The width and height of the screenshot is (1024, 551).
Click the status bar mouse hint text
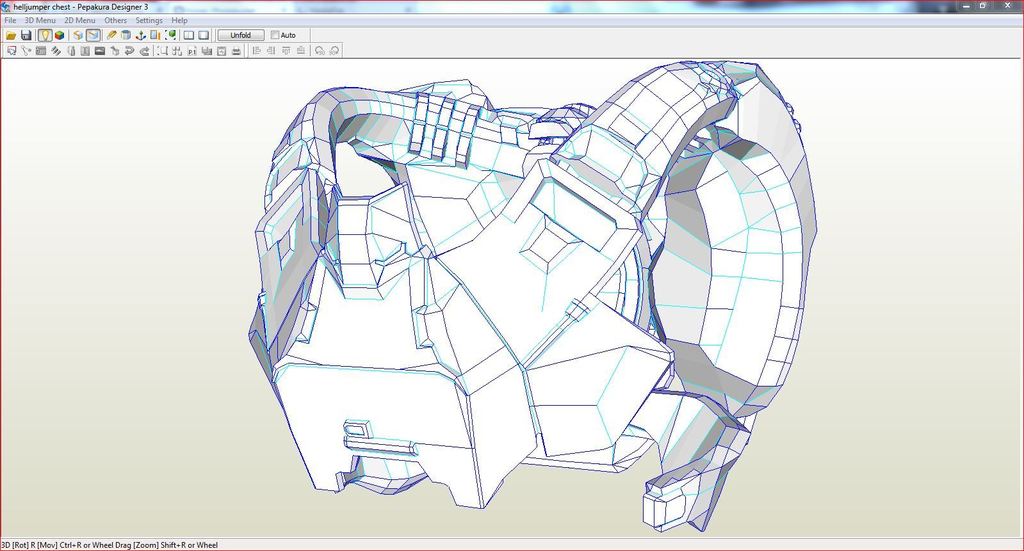109,545
